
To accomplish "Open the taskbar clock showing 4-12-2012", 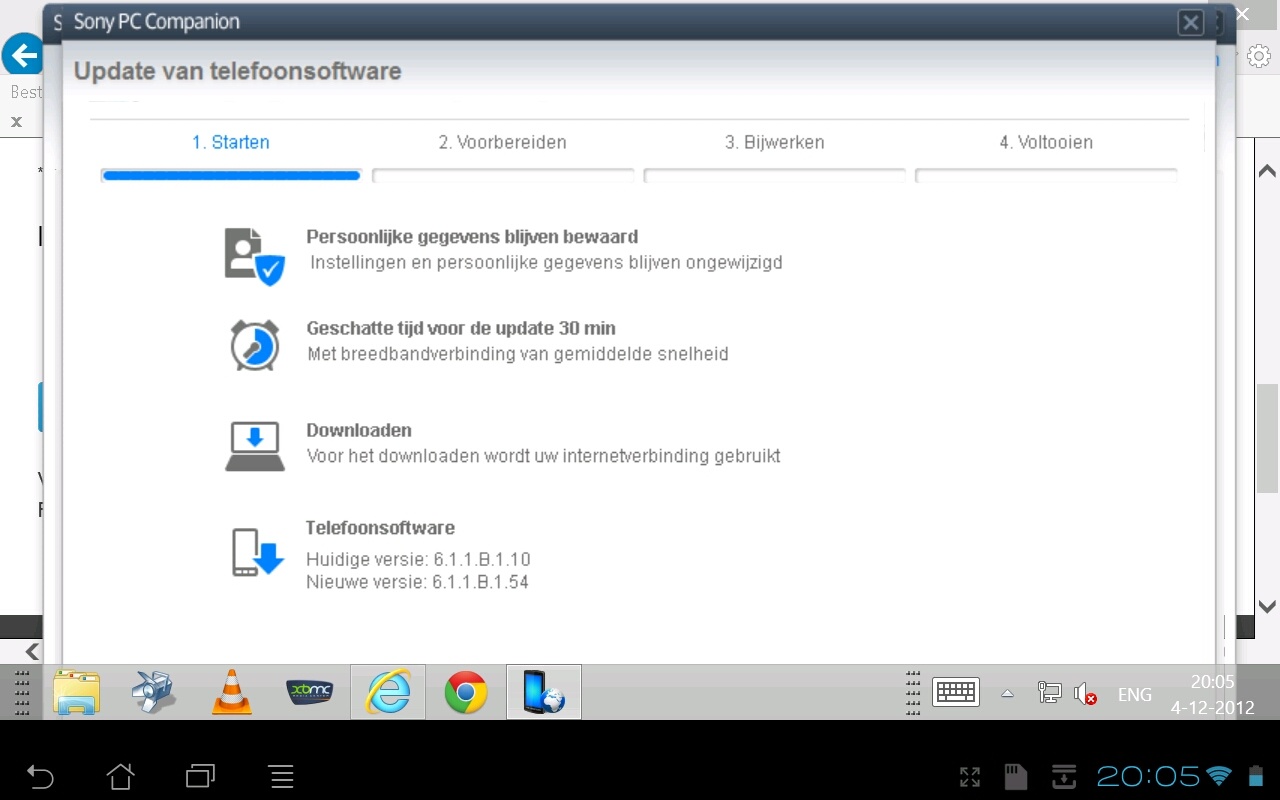I will tap(1212, 694).
